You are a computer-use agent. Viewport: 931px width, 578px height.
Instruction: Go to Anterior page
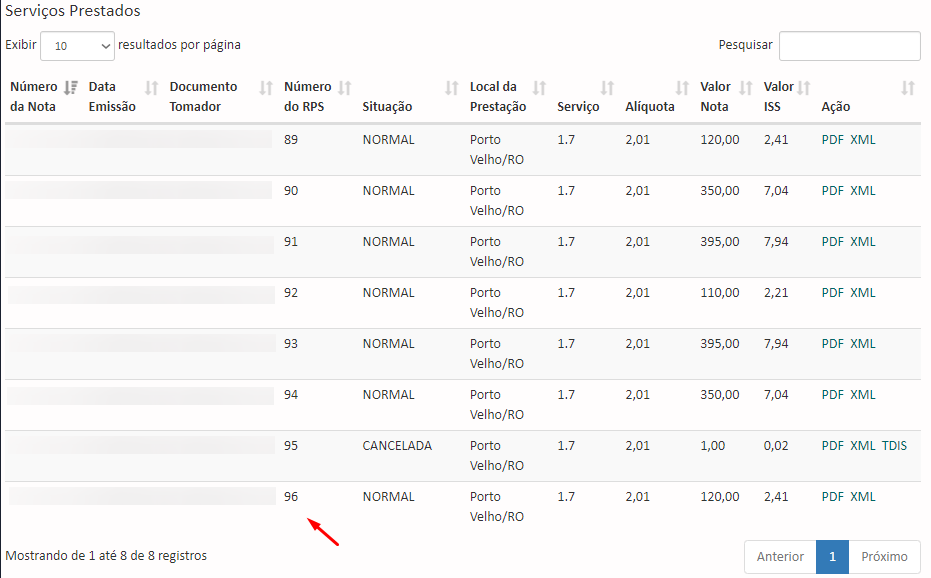pyautogui.click(x=780, y=557)
